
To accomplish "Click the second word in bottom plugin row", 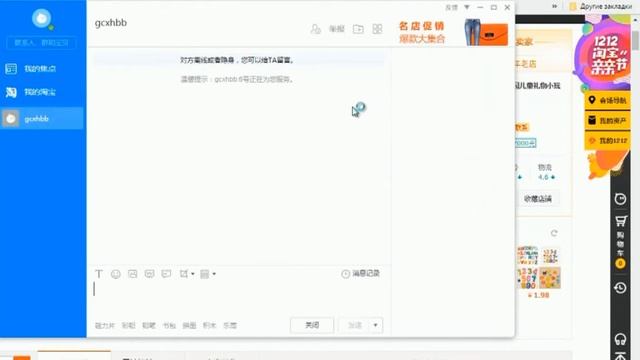I will tap(129, 325).
